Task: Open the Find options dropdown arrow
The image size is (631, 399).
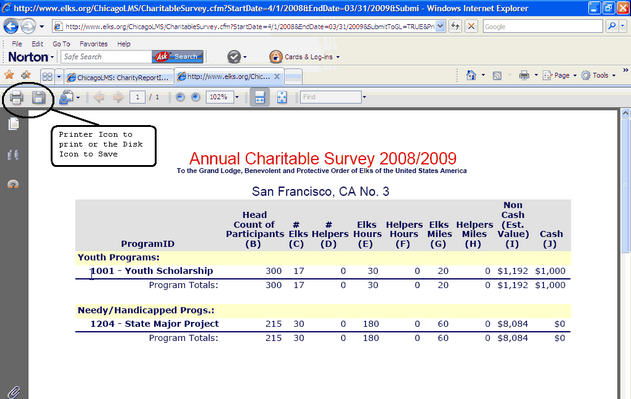Action: (x=364, y=97)
